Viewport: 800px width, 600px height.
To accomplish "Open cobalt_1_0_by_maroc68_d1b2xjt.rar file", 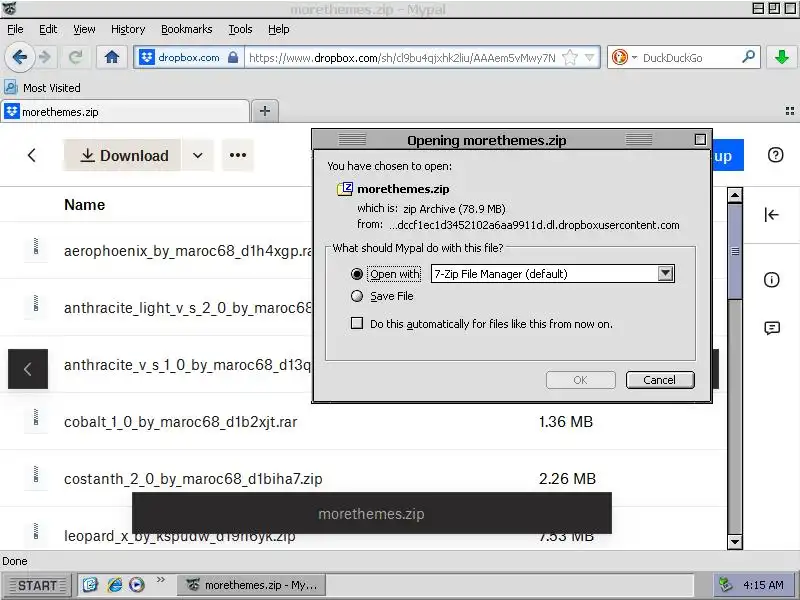I will 181,422.
